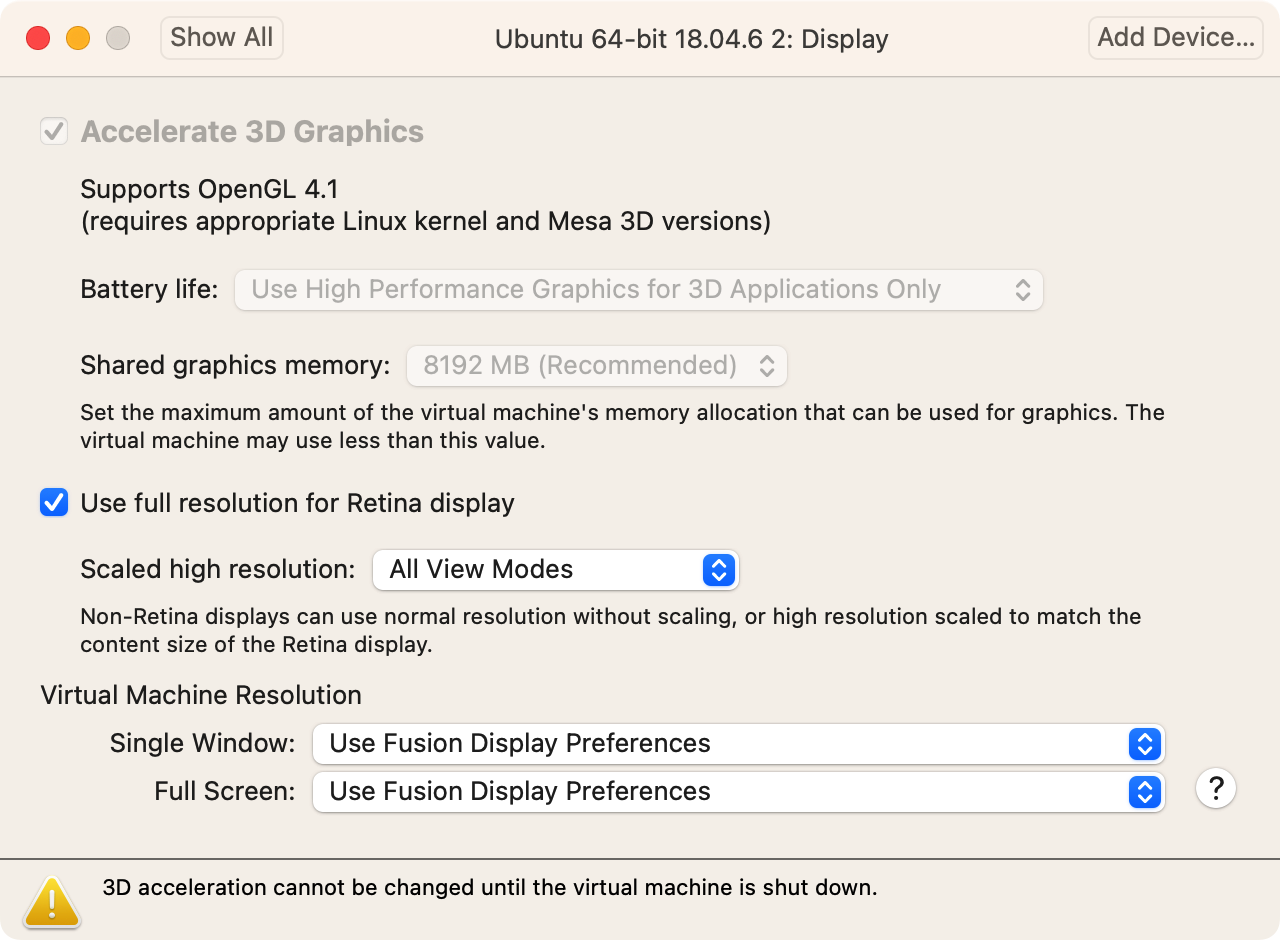The height and width of the screenshot is (940, 1280).
Task: Open the Battery life dropdown
Action: pyautogui.click(x=638, y=290)
